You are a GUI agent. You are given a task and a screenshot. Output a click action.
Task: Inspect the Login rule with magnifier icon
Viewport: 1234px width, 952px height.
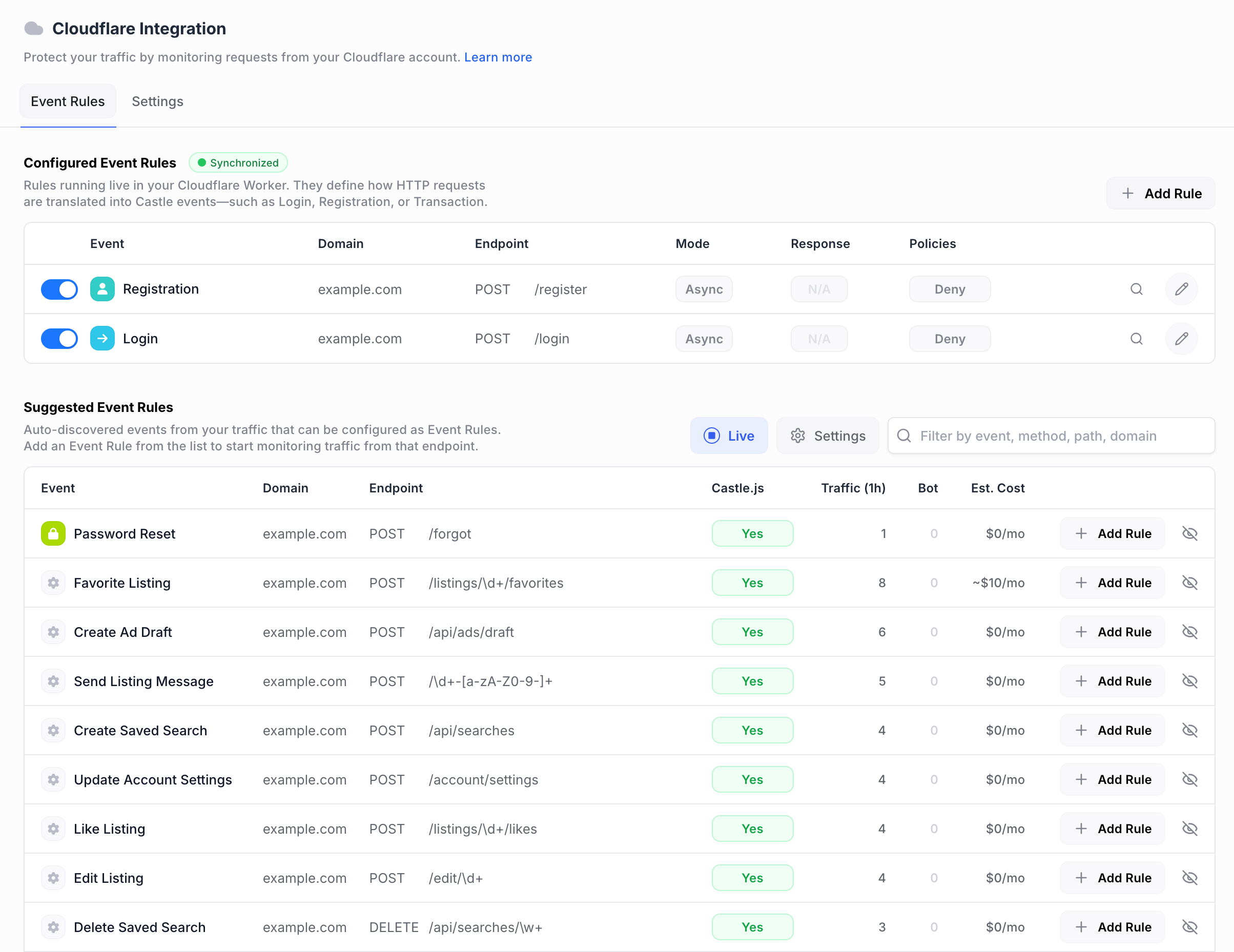tap(1136, 338)
